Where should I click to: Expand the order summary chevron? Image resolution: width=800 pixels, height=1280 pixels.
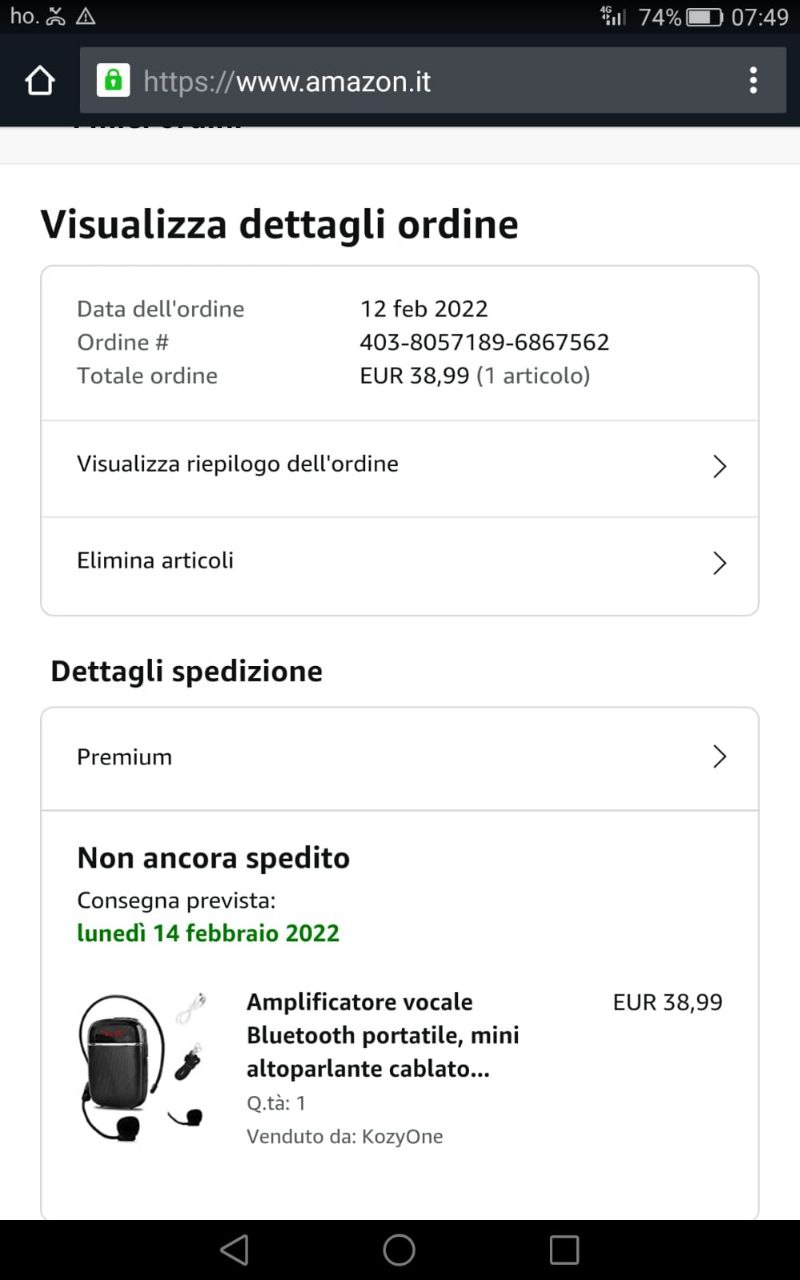[x=719, y=466]
